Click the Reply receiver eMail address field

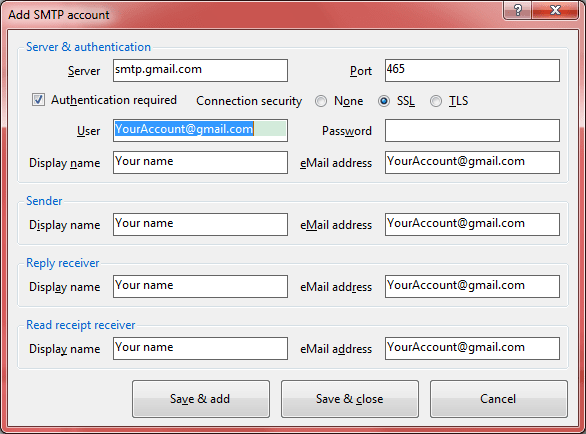[x=472, y=286]
